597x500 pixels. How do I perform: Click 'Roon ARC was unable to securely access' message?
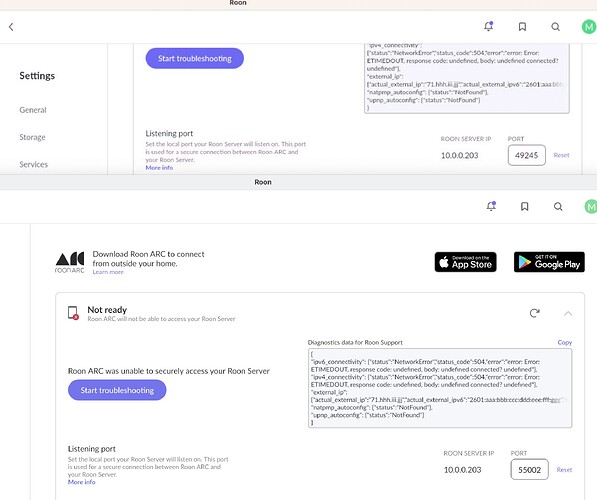(169, 371)
